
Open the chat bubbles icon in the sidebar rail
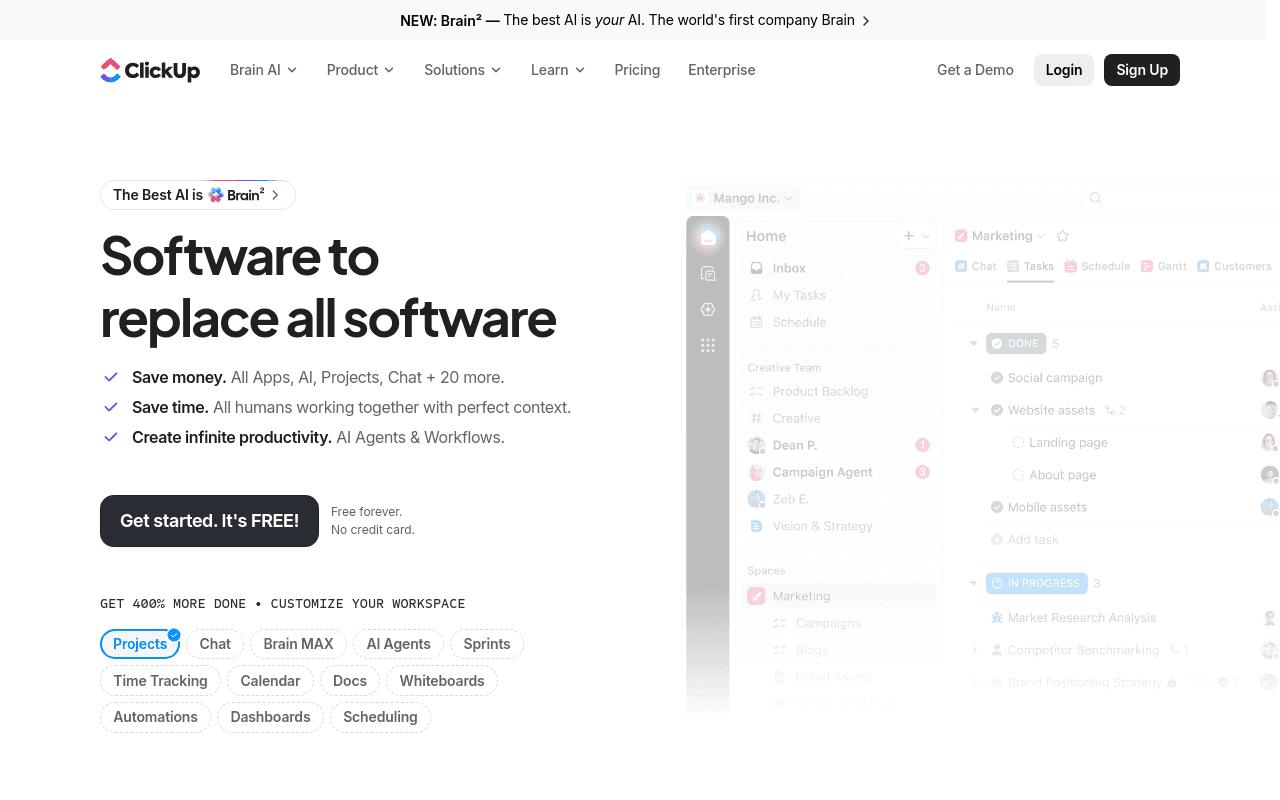tap(708, 274)
